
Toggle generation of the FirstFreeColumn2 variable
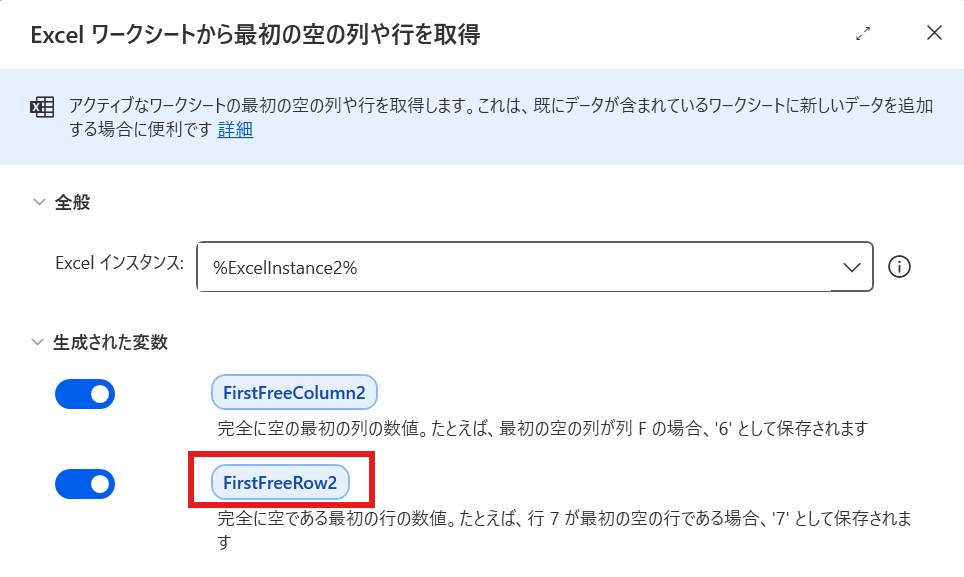85,394
